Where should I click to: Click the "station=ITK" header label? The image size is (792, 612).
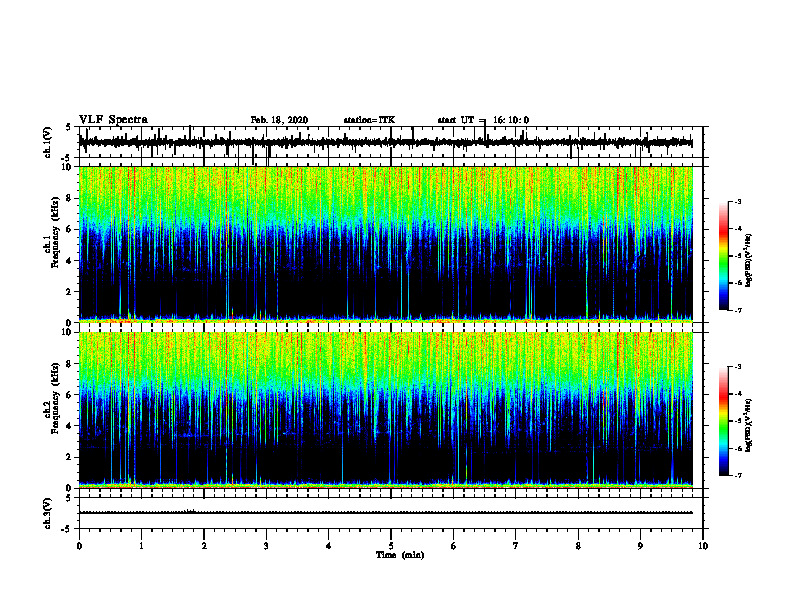click(369, 120)
